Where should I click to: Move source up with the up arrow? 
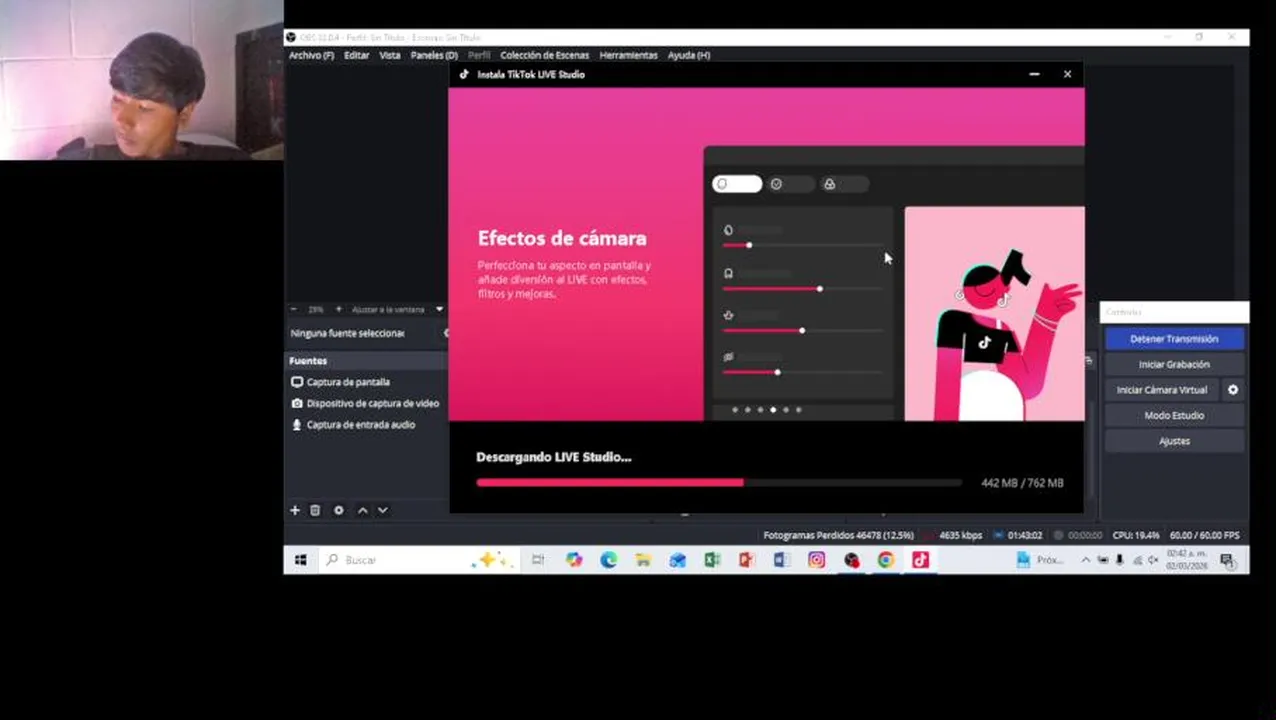(x=363, y=510)
